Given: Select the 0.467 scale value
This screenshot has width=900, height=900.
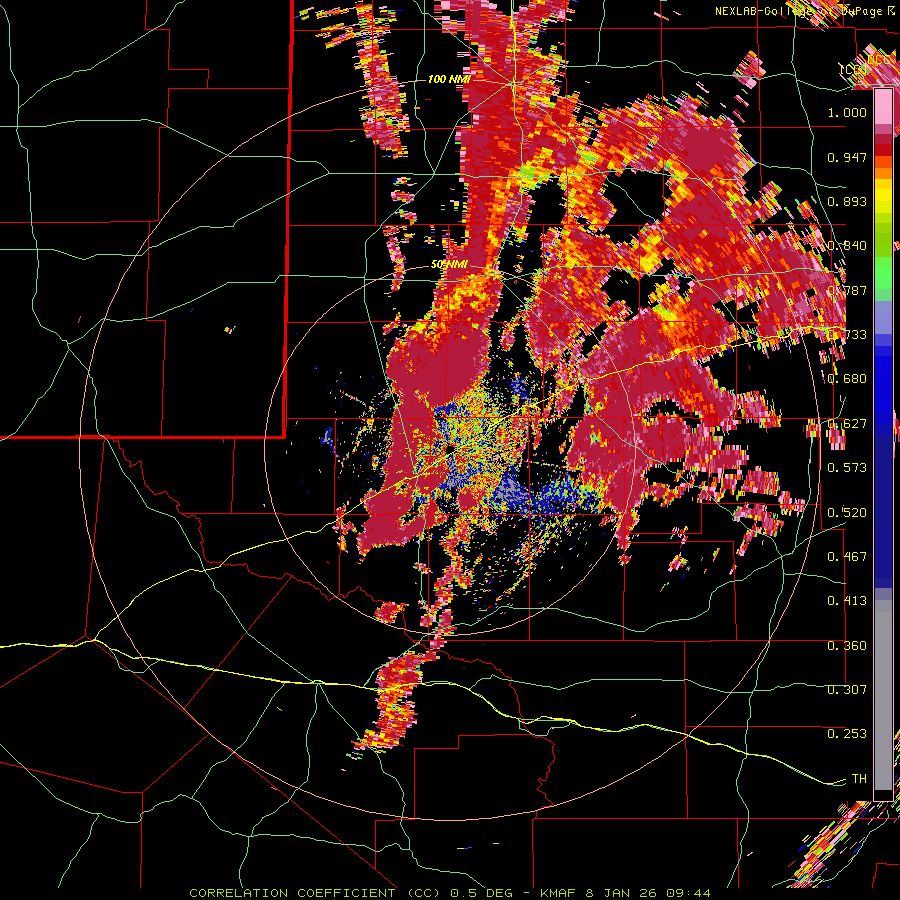Looking at the screenshot, I should pyautogui.click(x=847, y=557).
